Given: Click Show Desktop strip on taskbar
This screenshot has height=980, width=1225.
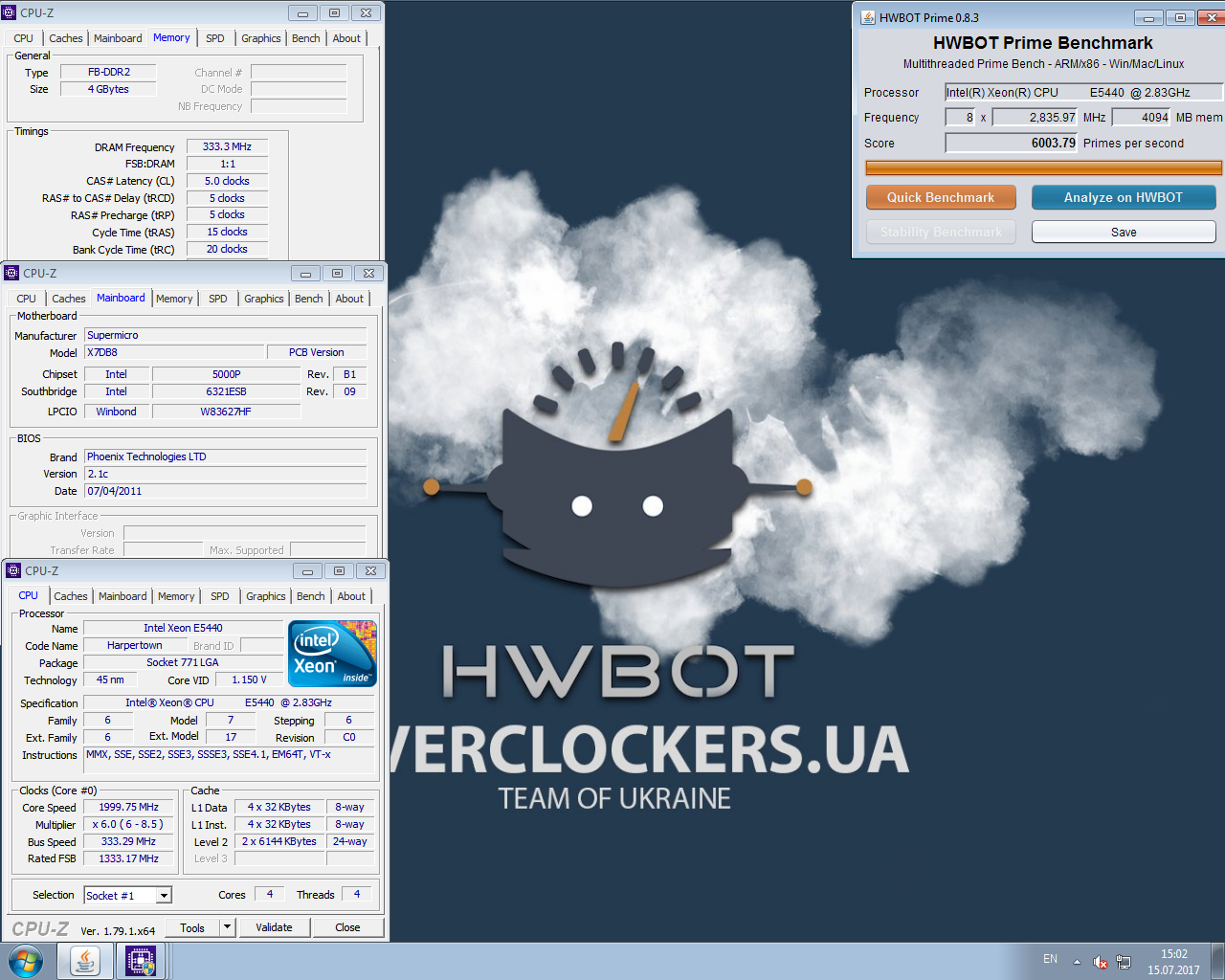Looking at the screenshot, I should (x=1218, y=961).
